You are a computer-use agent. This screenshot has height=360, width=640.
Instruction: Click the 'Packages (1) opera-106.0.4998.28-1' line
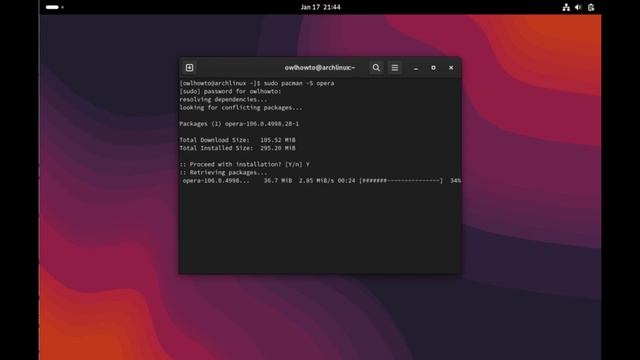239,124
